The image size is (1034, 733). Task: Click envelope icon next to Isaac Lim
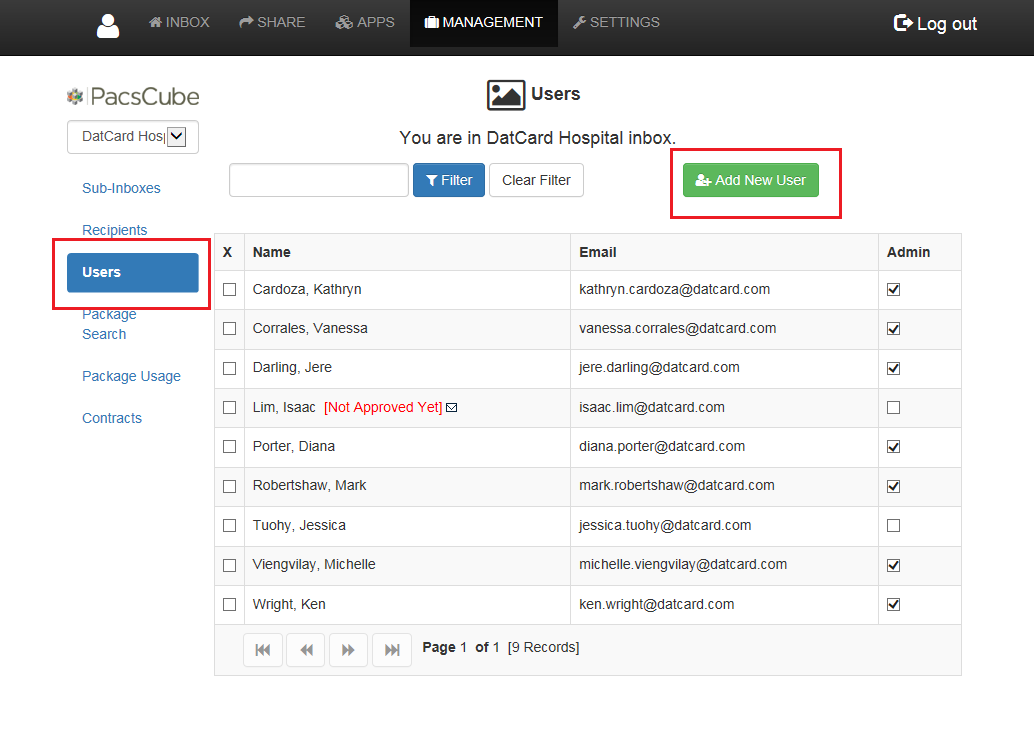pos(452,407)
